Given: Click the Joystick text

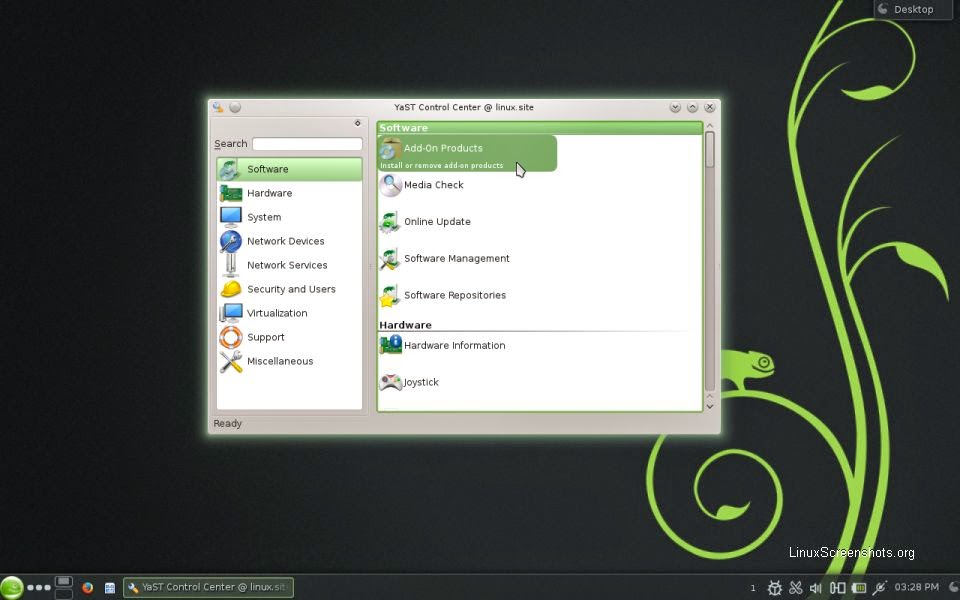Looking at the screenshot, I should click(421, 383).
